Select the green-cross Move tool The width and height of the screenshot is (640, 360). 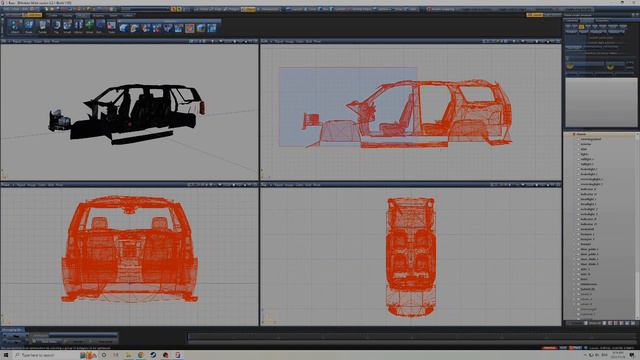(x=89, y=27)
